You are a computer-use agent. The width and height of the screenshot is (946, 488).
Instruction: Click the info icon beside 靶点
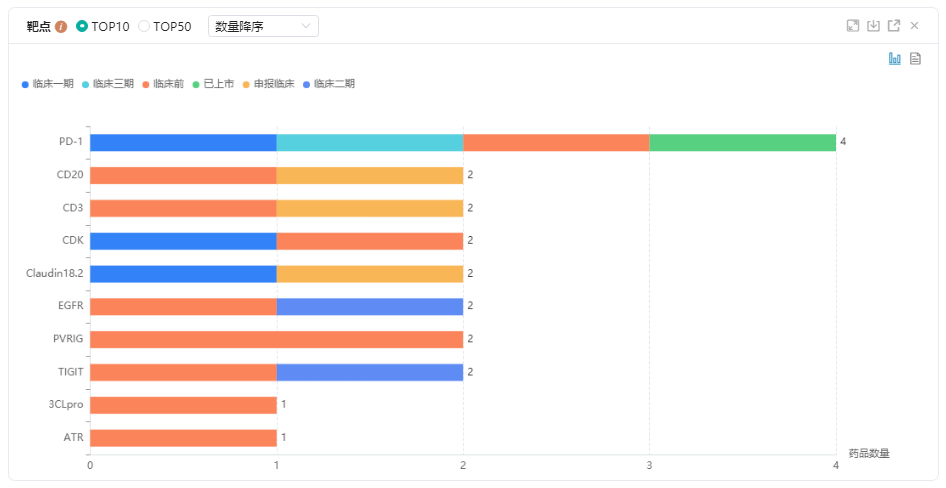(61, 26)
